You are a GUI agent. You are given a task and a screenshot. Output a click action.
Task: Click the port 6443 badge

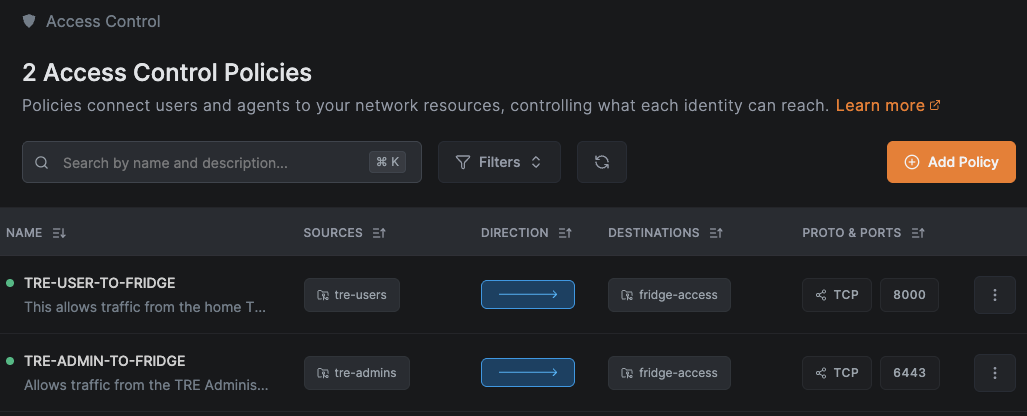tap(910, 373)
